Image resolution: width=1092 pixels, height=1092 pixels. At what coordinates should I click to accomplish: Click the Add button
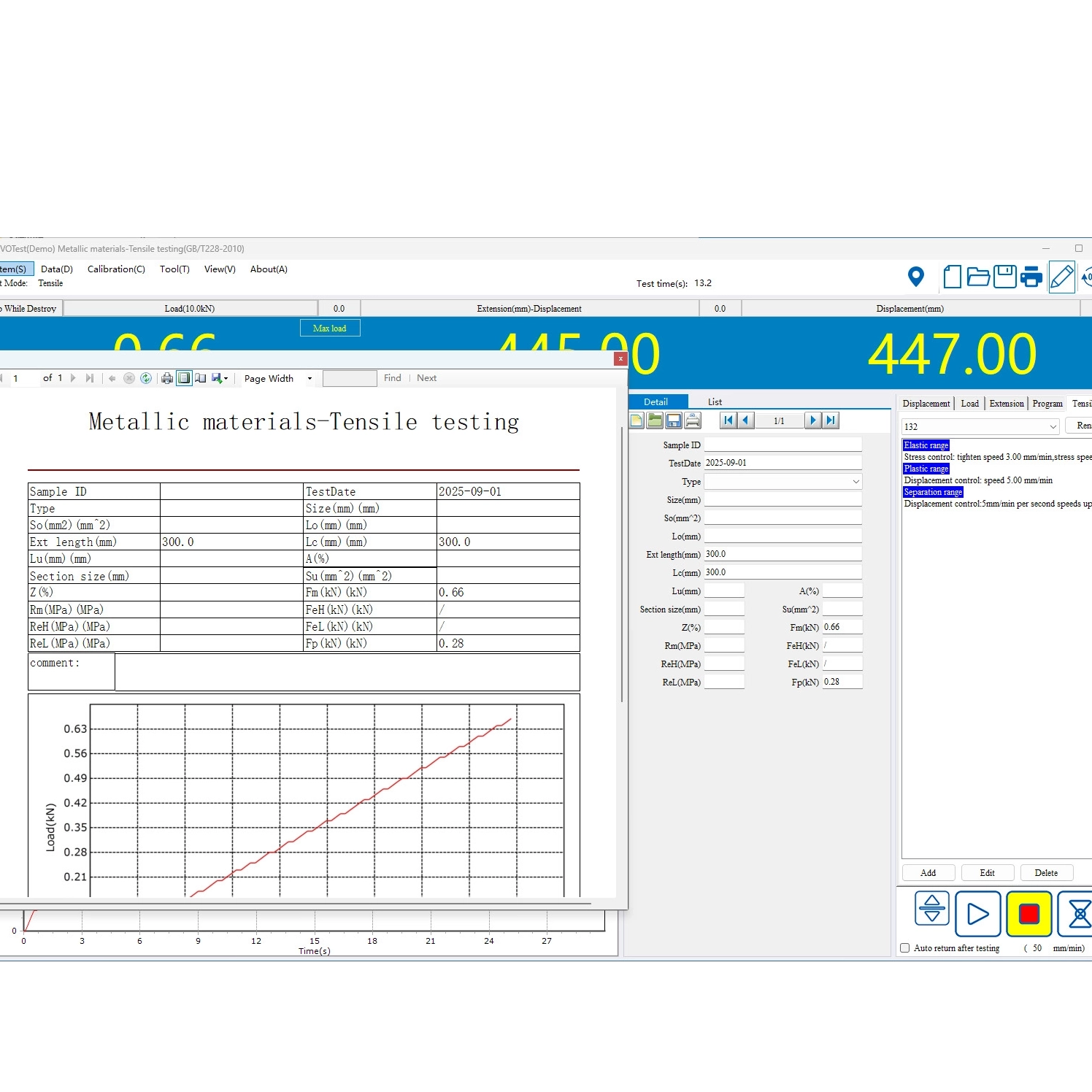click(928, 872)
